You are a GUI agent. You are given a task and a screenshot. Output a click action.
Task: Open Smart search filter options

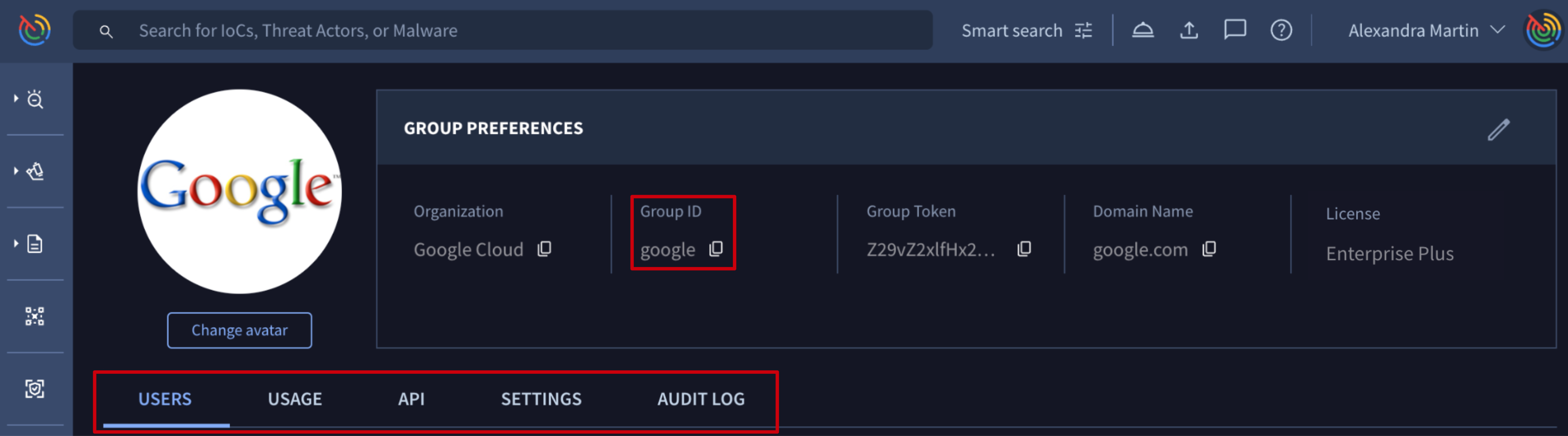[x=1027, y=30]
